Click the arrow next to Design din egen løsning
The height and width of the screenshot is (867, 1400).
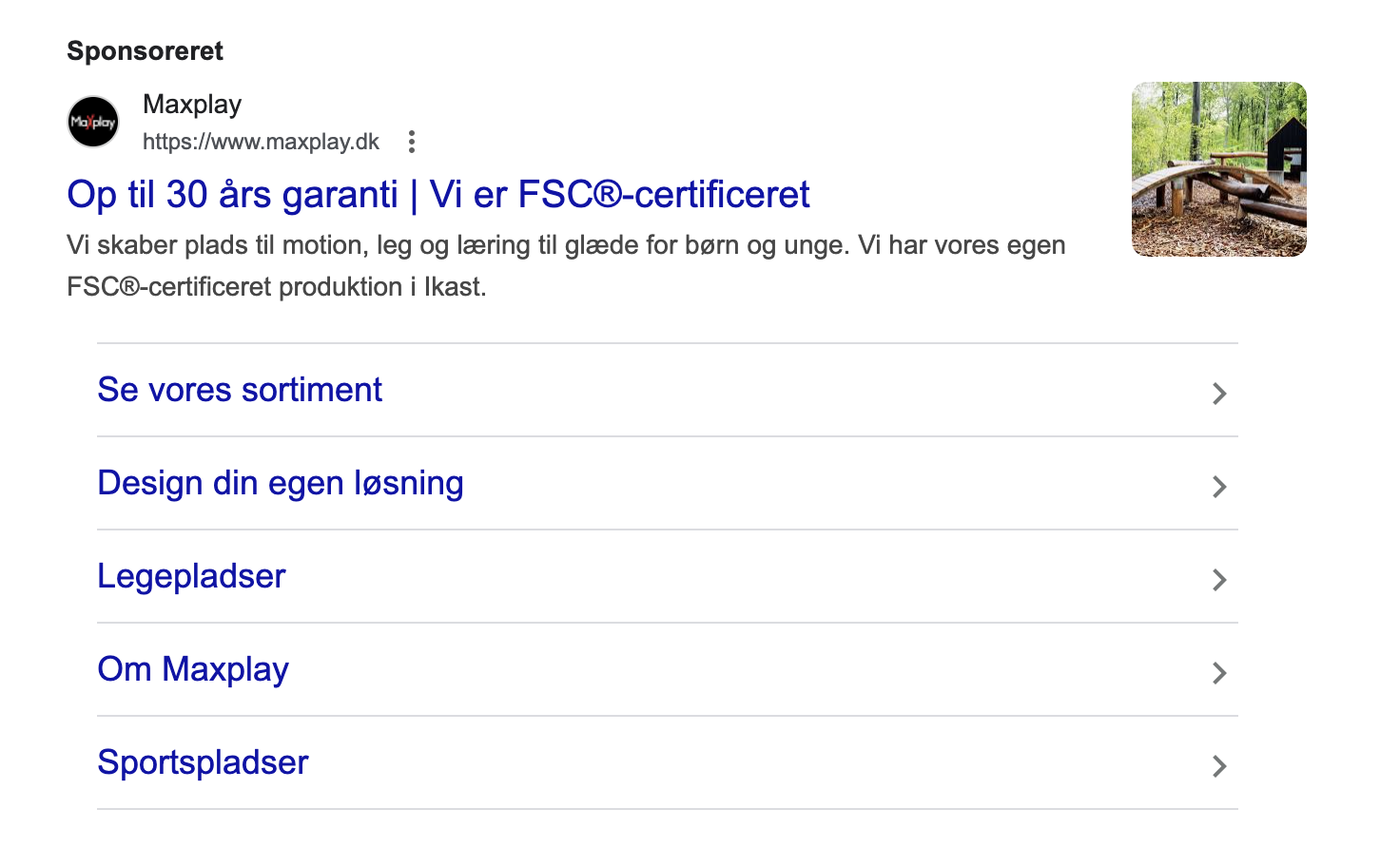click(x=1219, y=487)
